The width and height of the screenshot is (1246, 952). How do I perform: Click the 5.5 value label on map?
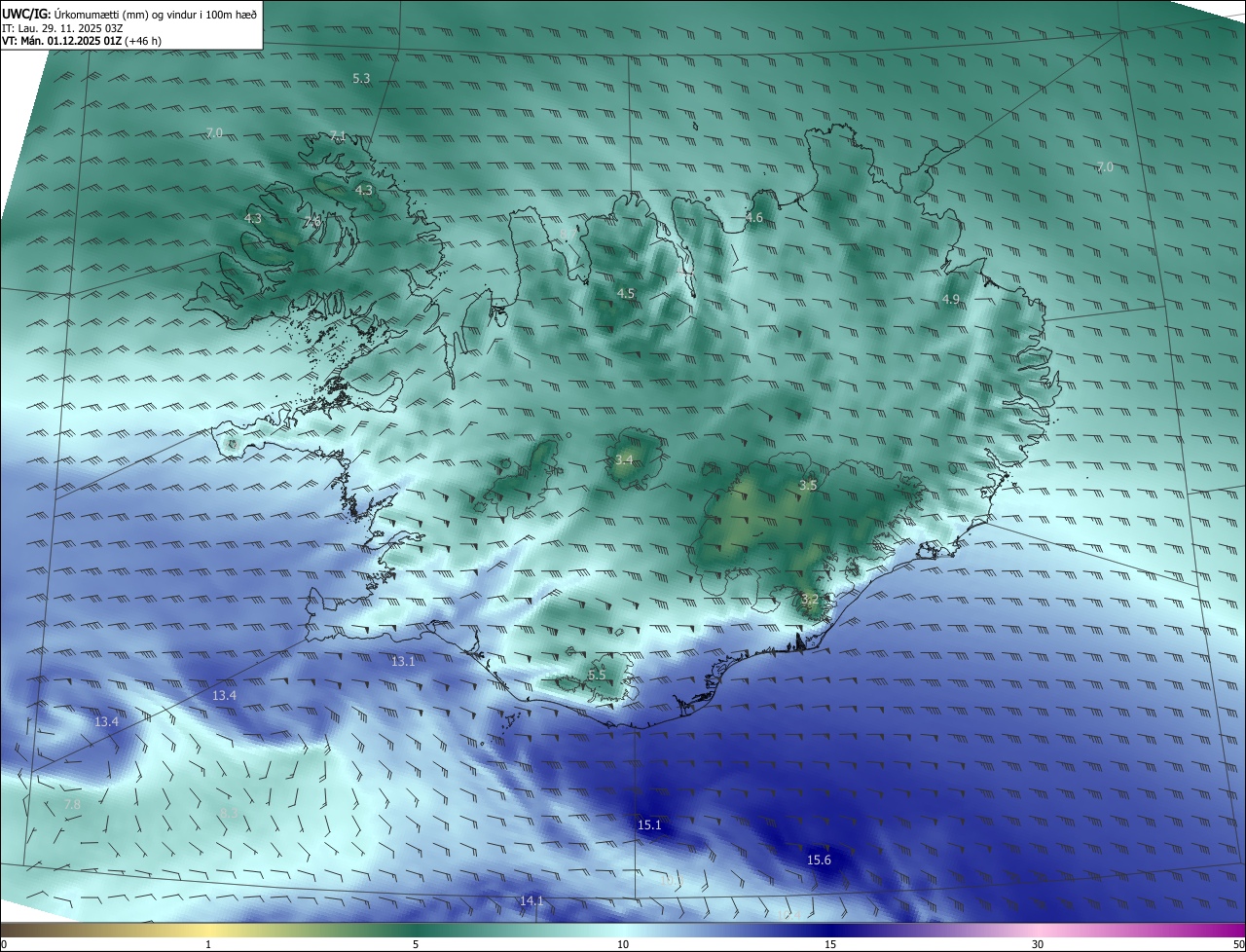597,675
